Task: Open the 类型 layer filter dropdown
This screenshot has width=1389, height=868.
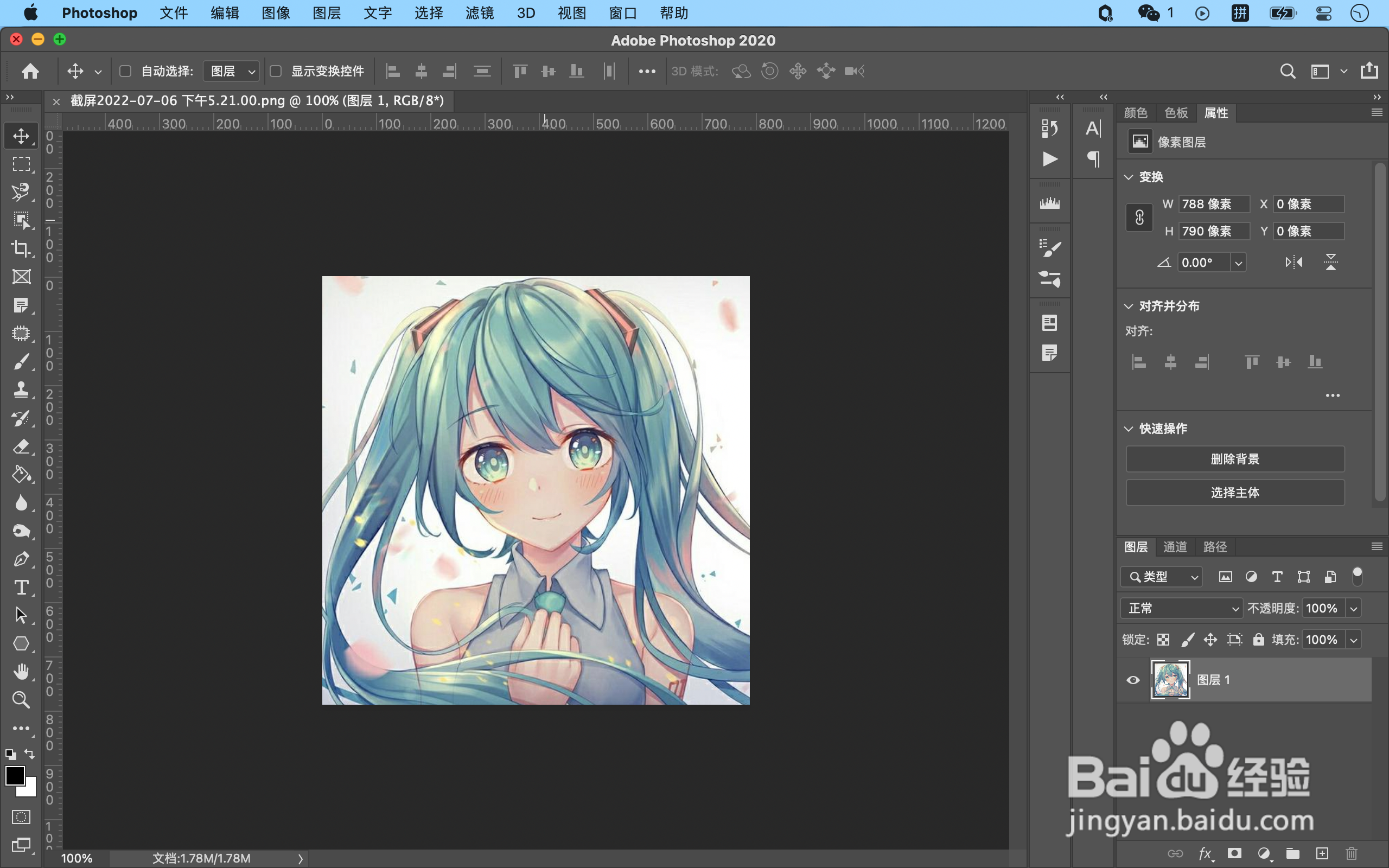Action: 1161,577
